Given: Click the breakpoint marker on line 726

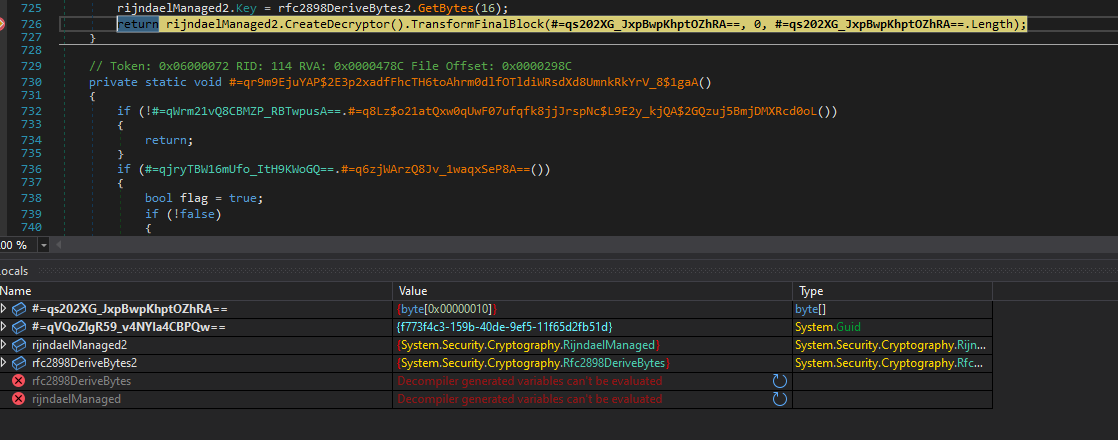Looking at the screenshot, I should [x=1, y=24].
